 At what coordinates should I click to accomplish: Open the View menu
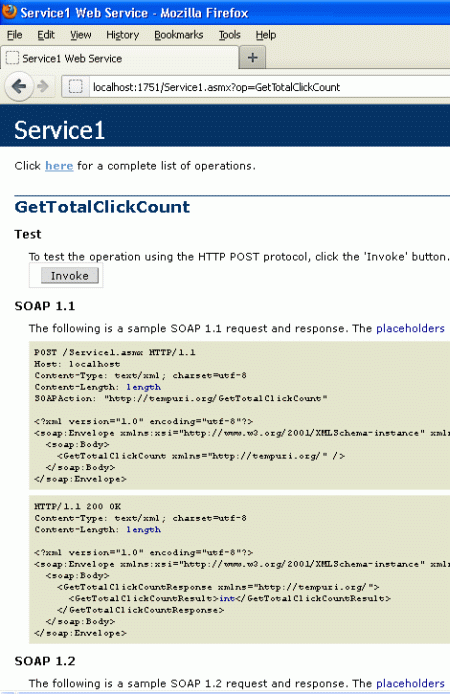81,35
